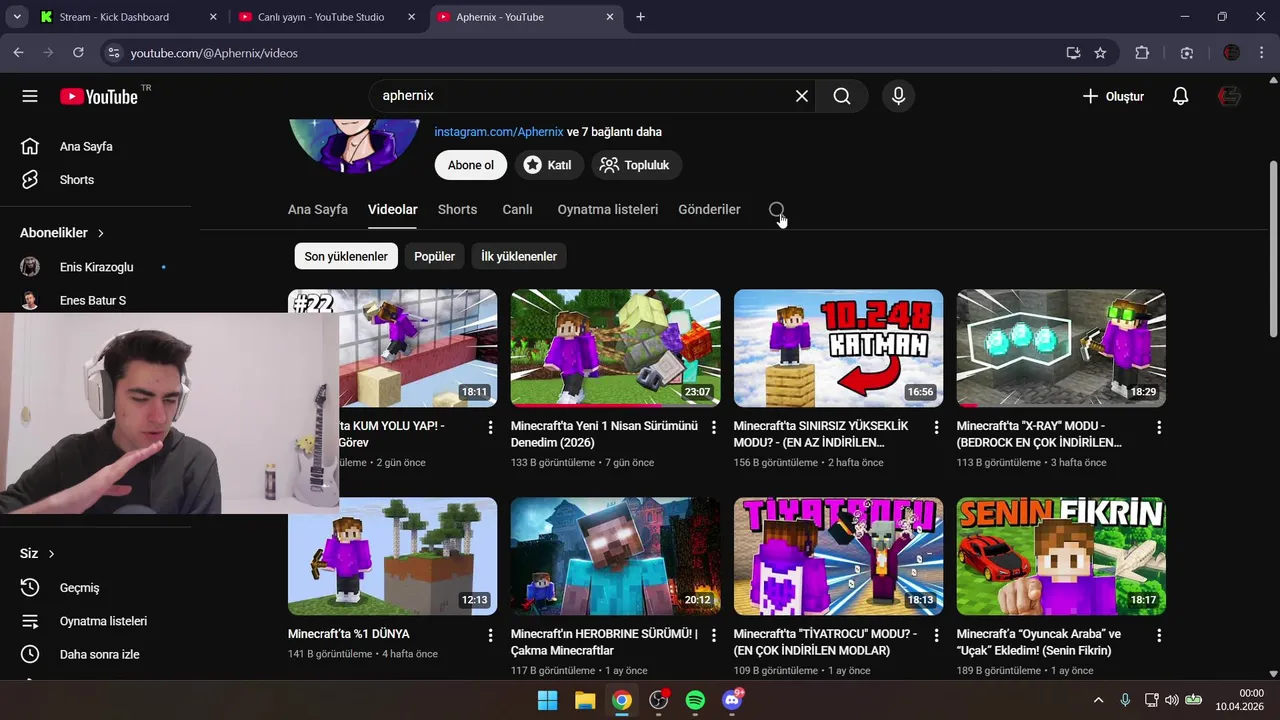Click the Abone ol button
This screenshot has height=720, width=1280.
471,165
